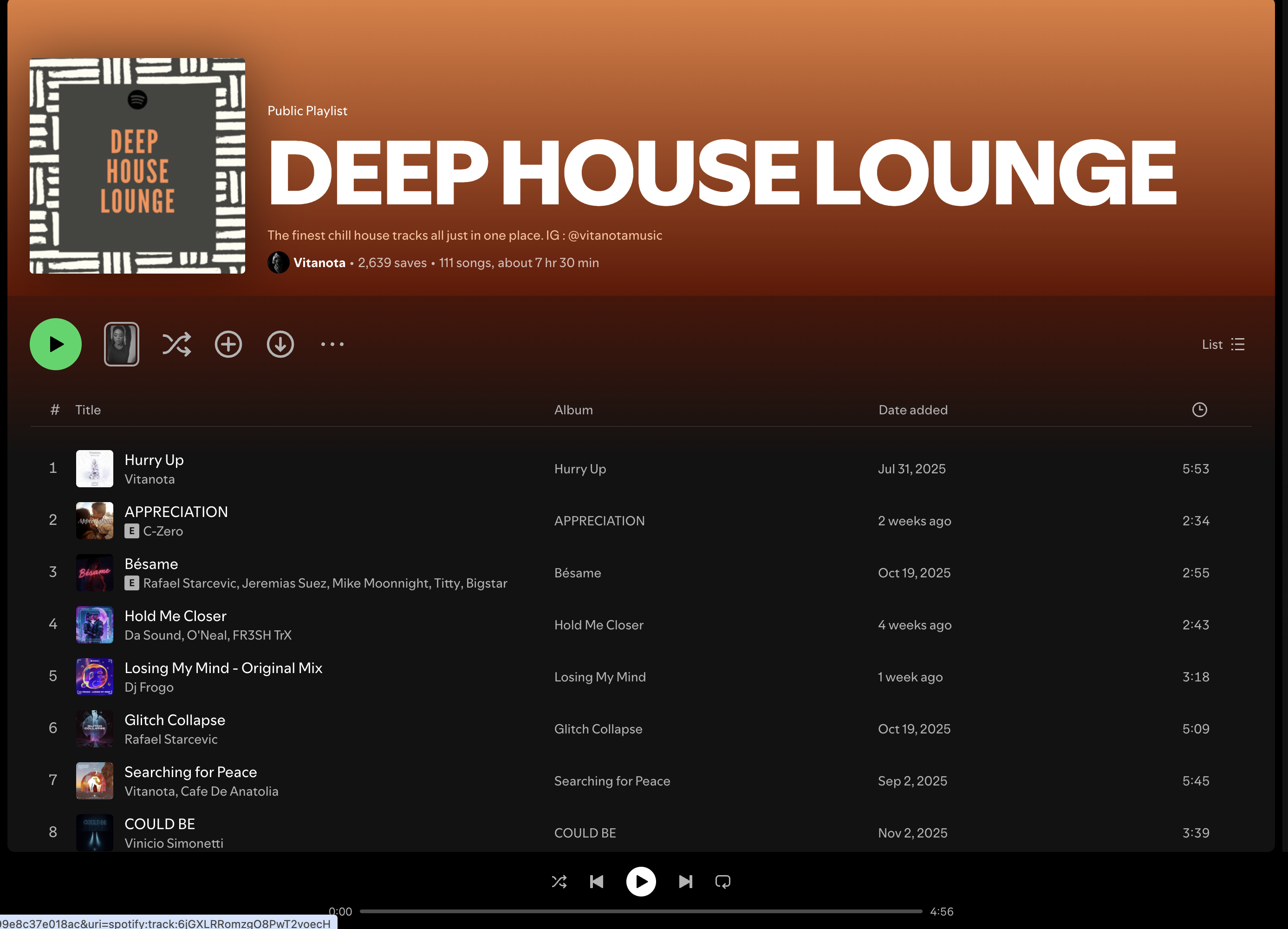Screen dimensions: 1288x929
Task: Click the Deep House Lounge cover image
Action: click(x=137, y=166)
